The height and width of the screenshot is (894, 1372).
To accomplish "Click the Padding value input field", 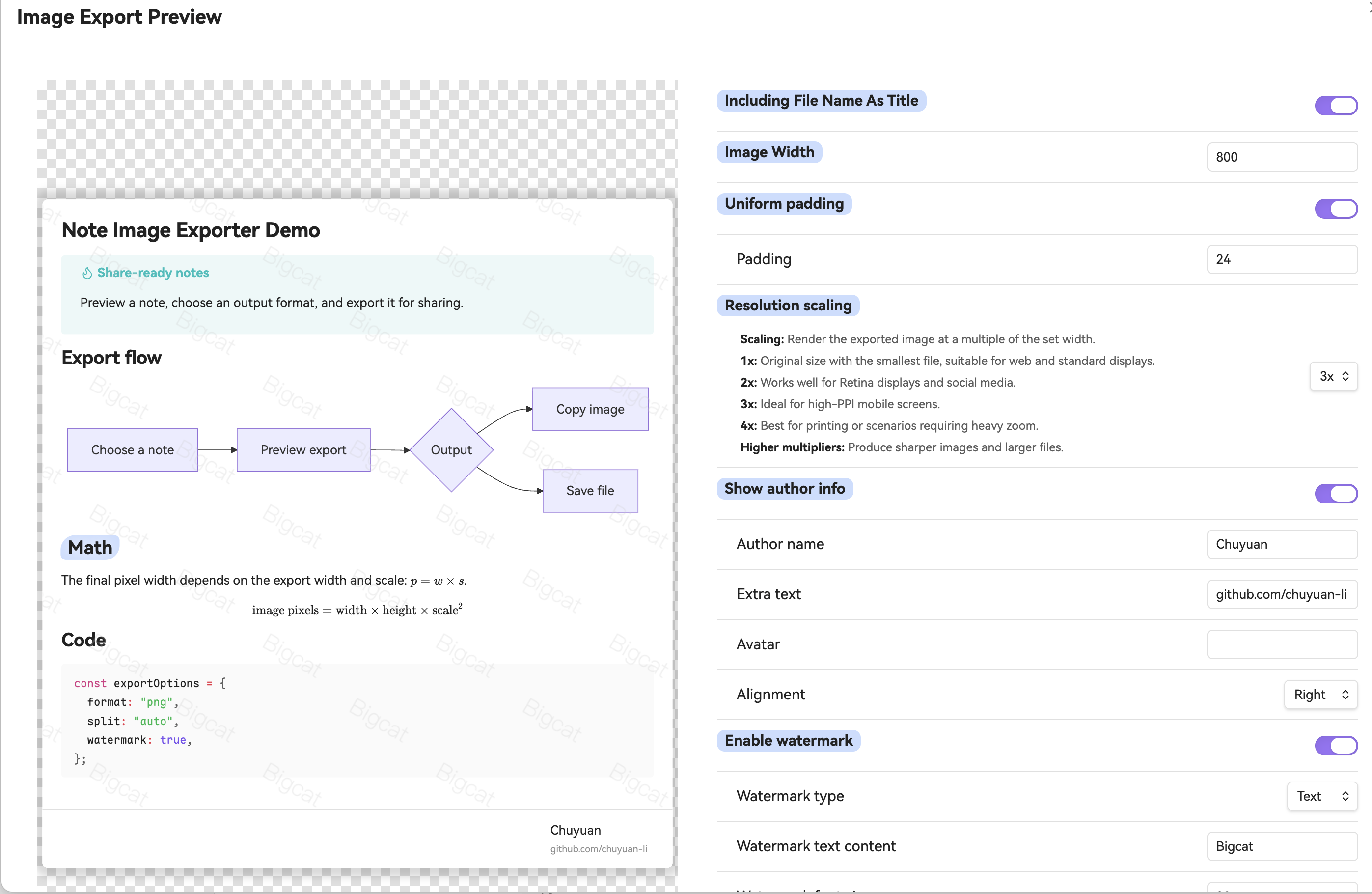I will [x=1282, y=259].
